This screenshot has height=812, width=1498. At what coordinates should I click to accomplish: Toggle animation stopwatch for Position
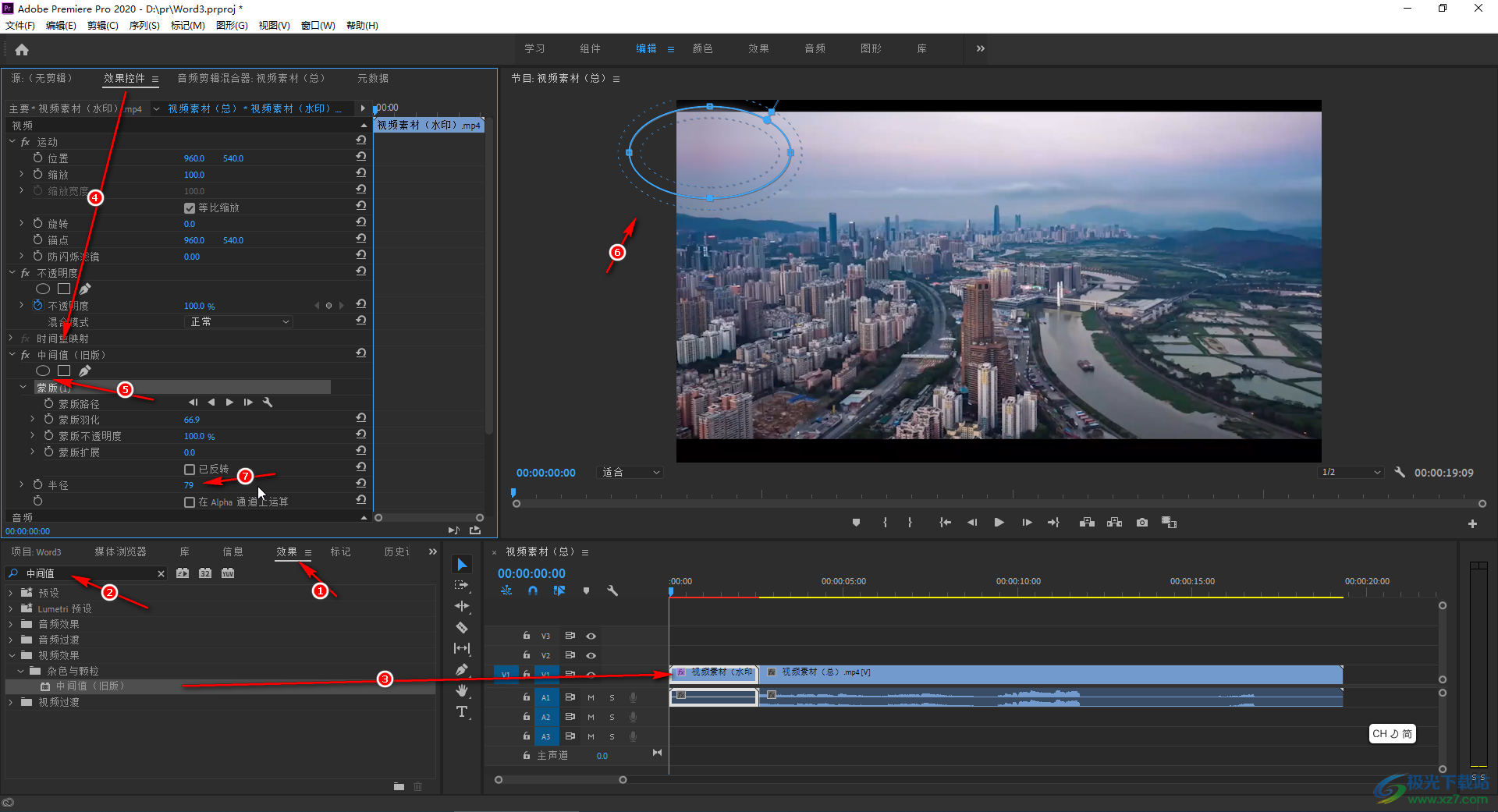[37, 158]
